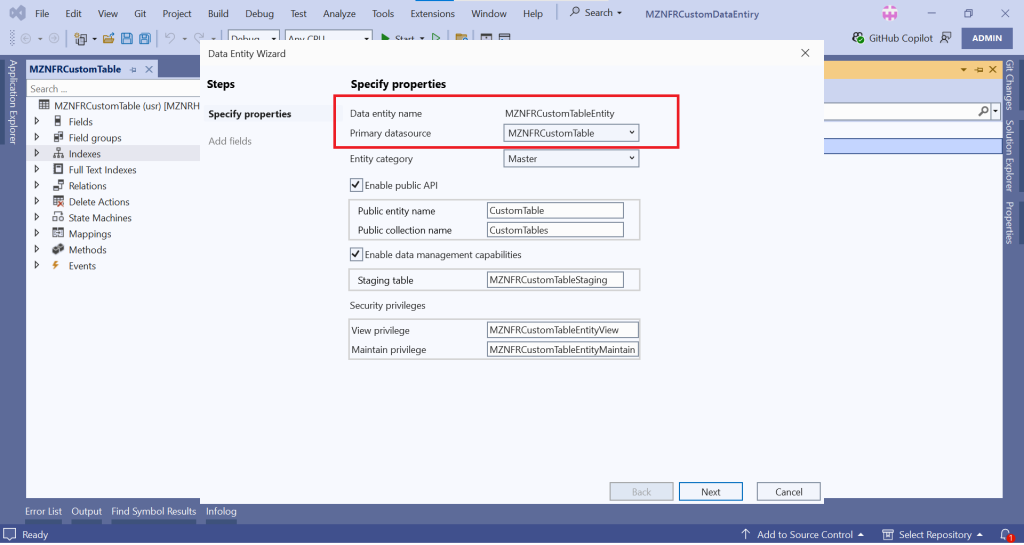
Task: Click the green Start debugging button
Action: (385, 39)
